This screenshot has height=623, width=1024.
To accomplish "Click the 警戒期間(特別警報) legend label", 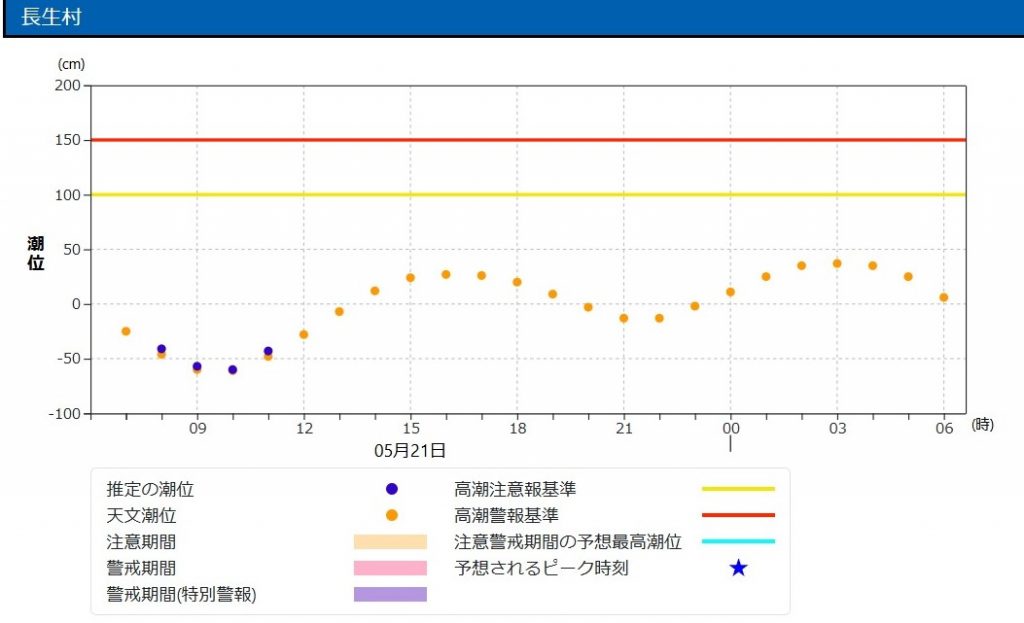I will point(182,594).
